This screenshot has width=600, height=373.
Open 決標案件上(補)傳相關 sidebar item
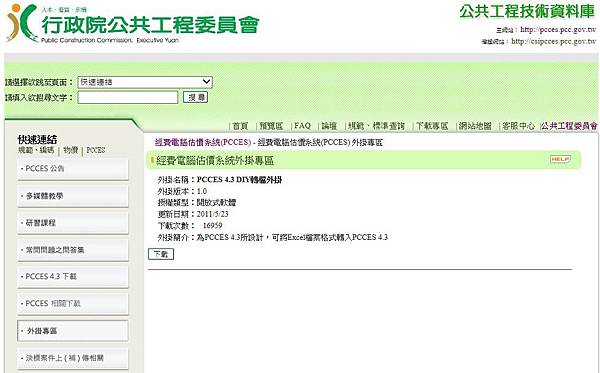tap(73, 358)
